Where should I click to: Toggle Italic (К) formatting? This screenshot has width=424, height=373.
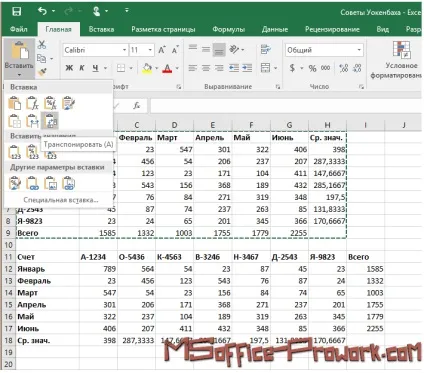point(82,68)
